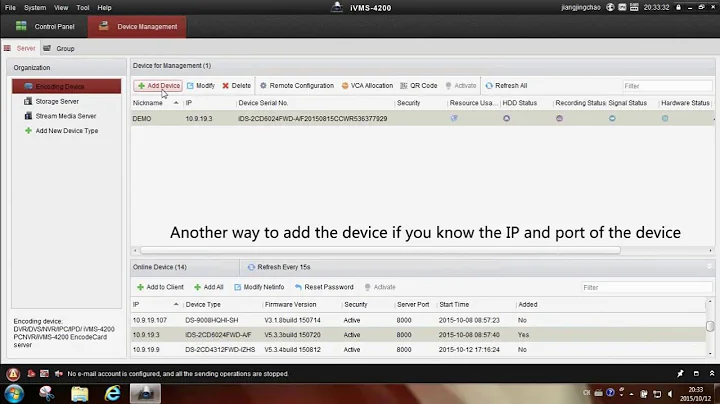Open the System menu
720x404 pixels.
(x=35, y=8)
